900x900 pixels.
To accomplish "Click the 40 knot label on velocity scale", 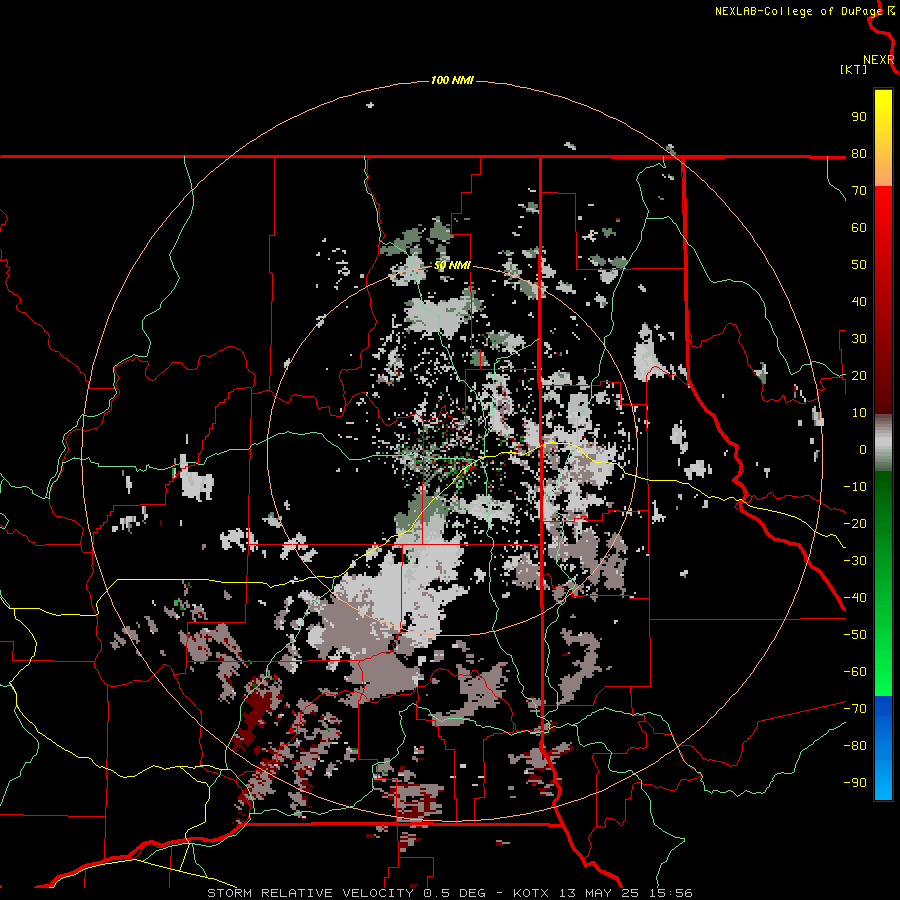I will tap(859, 302).
